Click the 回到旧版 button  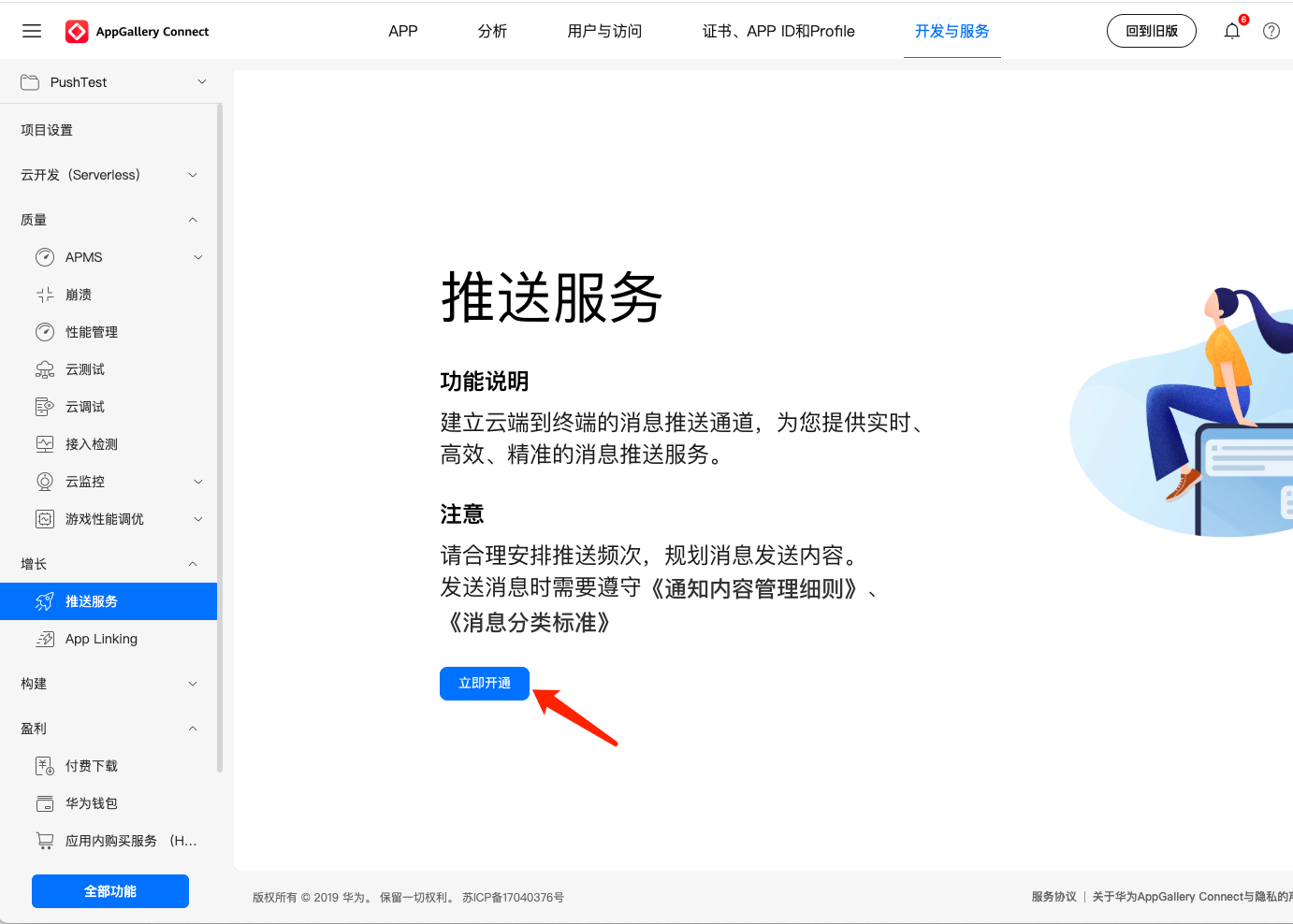1151,31
